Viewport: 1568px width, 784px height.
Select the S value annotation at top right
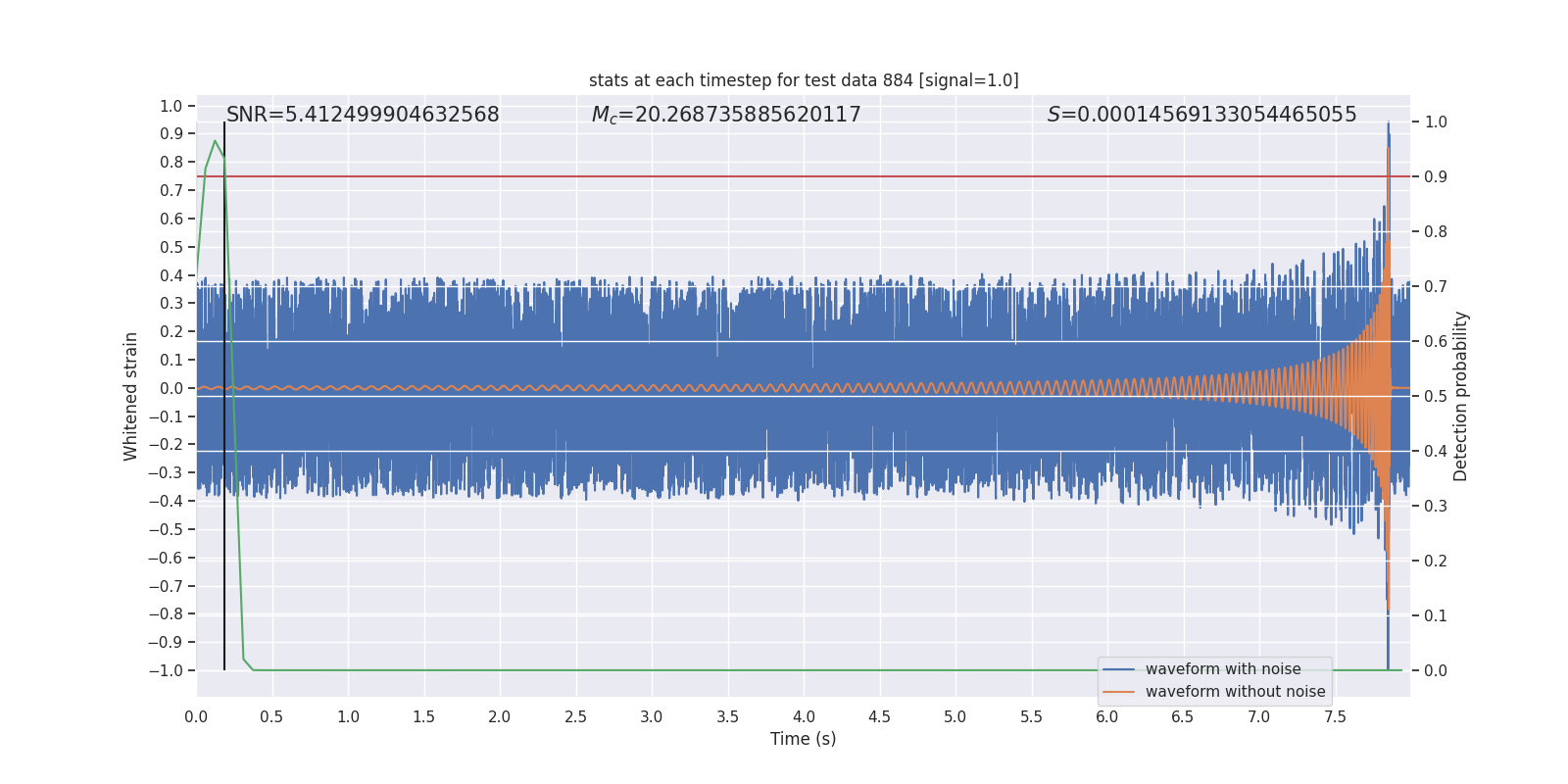[x=1201, y=115]
